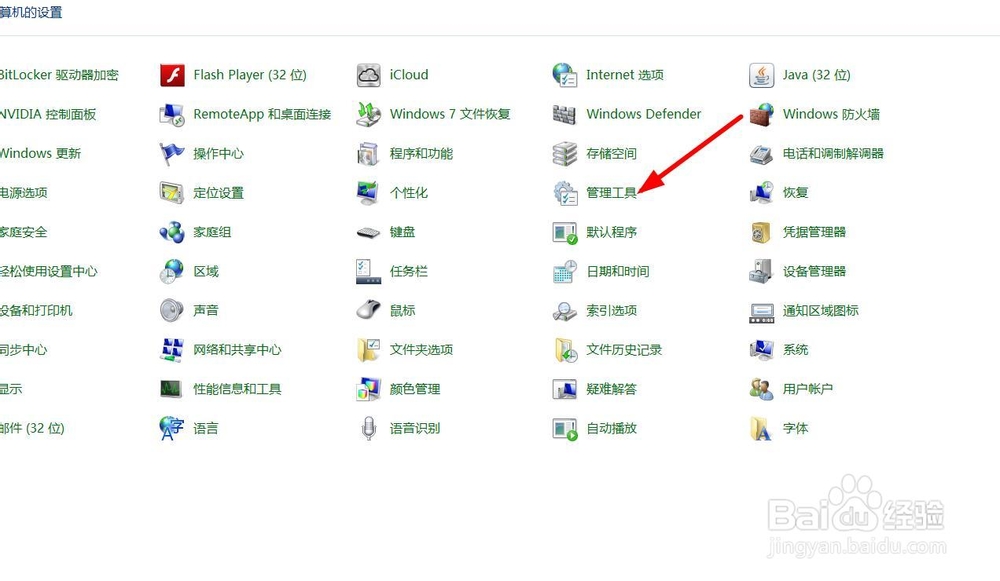The width and height of the screenshot is (1000, 581).
Task: Click the 电源选项 link
Action: pos(24,193)
